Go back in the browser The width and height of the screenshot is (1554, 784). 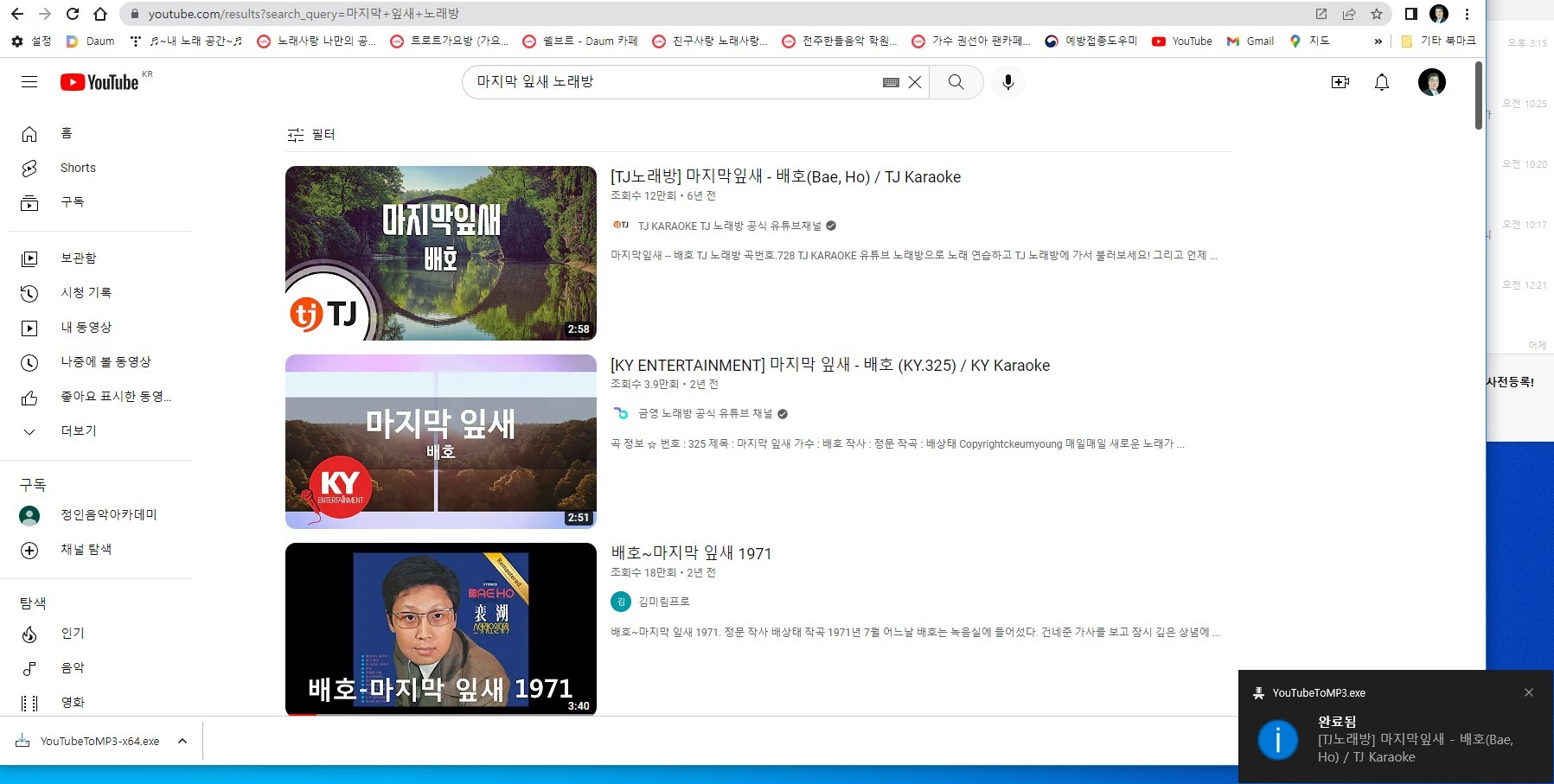[x=17, y=14]
